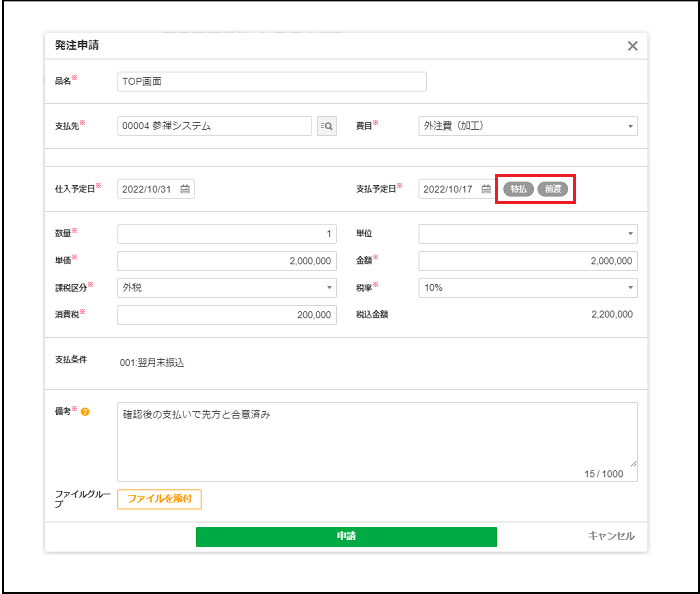Image resolution: width=700 pixels, height=594 pixels.
Task: Click the 消費税 field showing 200,000
Action: (227, 315)
